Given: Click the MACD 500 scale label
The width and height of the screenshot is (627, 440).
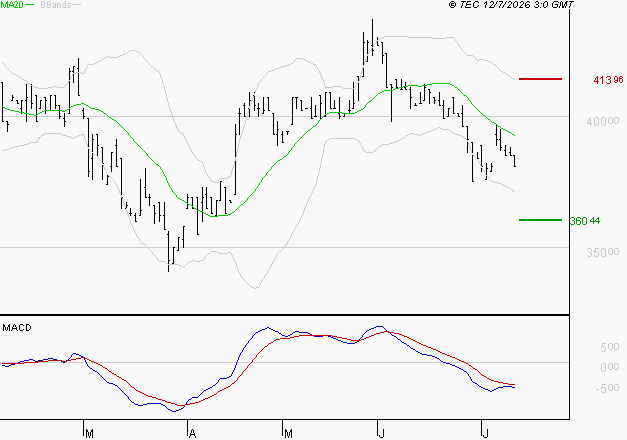Looking at the screenshot, I should coord(609,347).
